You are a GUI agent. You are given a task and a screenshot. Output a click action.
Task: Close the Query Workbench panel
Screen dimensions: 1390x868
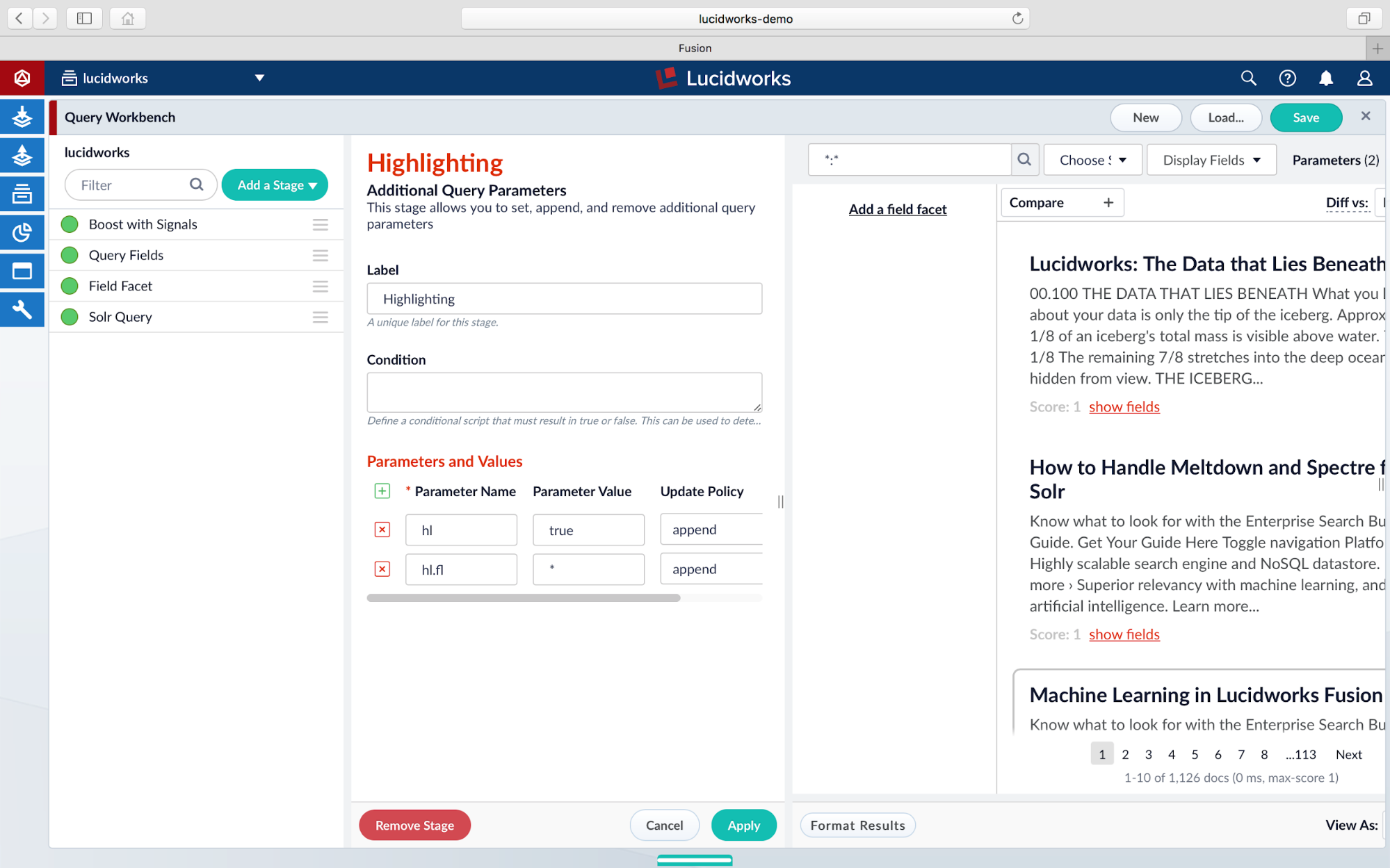click(x=1365, y=116)
